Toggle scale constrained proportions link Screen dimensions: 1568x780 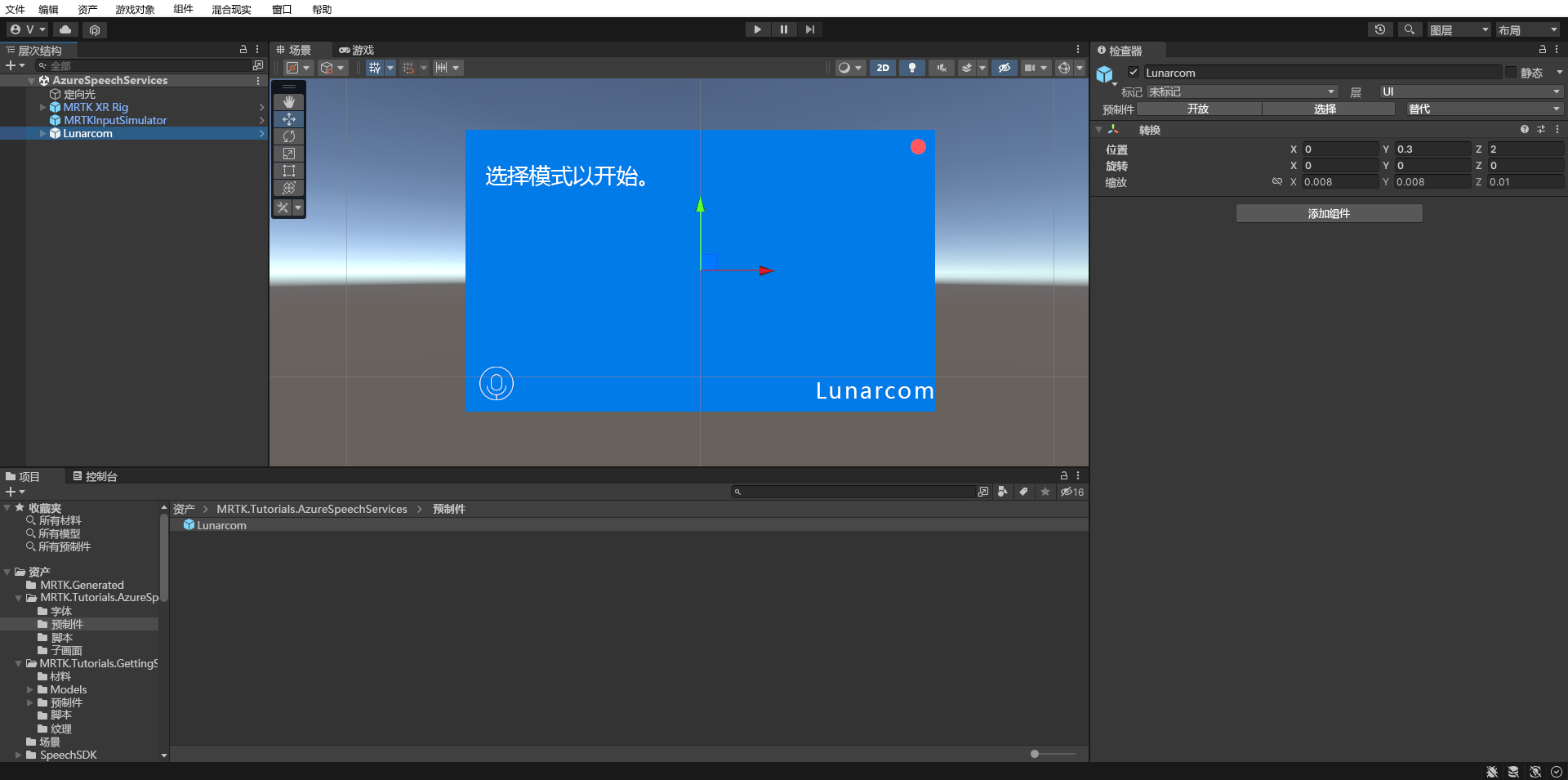pyautogui.click(x=1277, y=181)
